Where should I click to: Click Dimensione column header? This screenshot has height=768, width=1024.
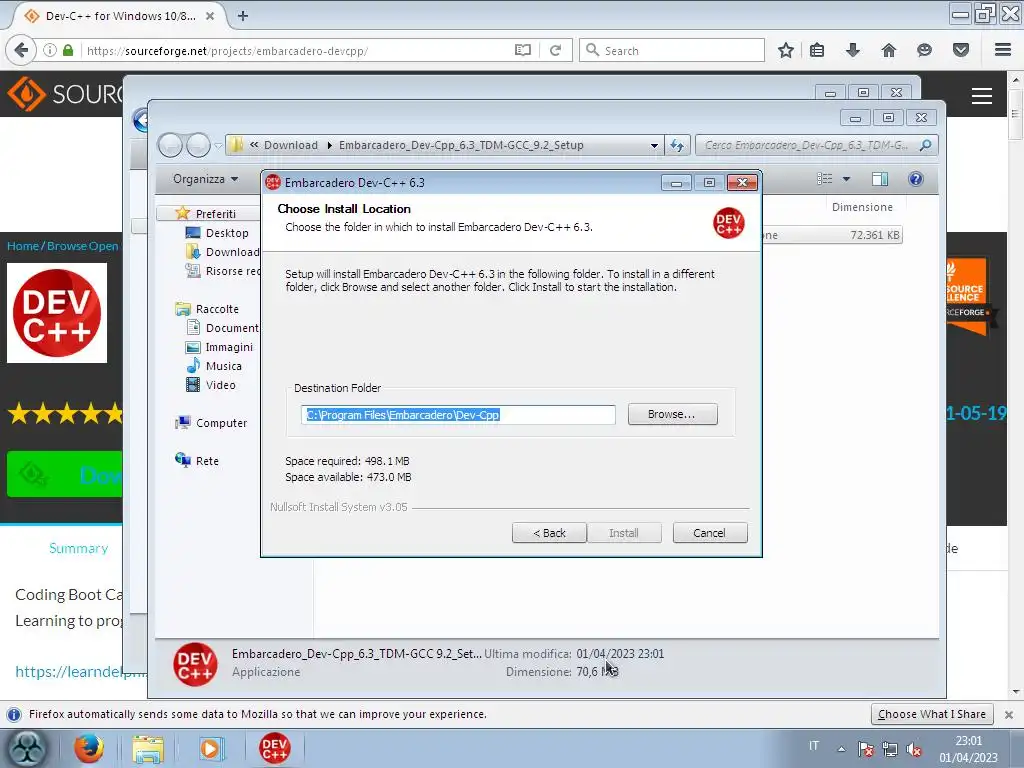click(862, 207)
